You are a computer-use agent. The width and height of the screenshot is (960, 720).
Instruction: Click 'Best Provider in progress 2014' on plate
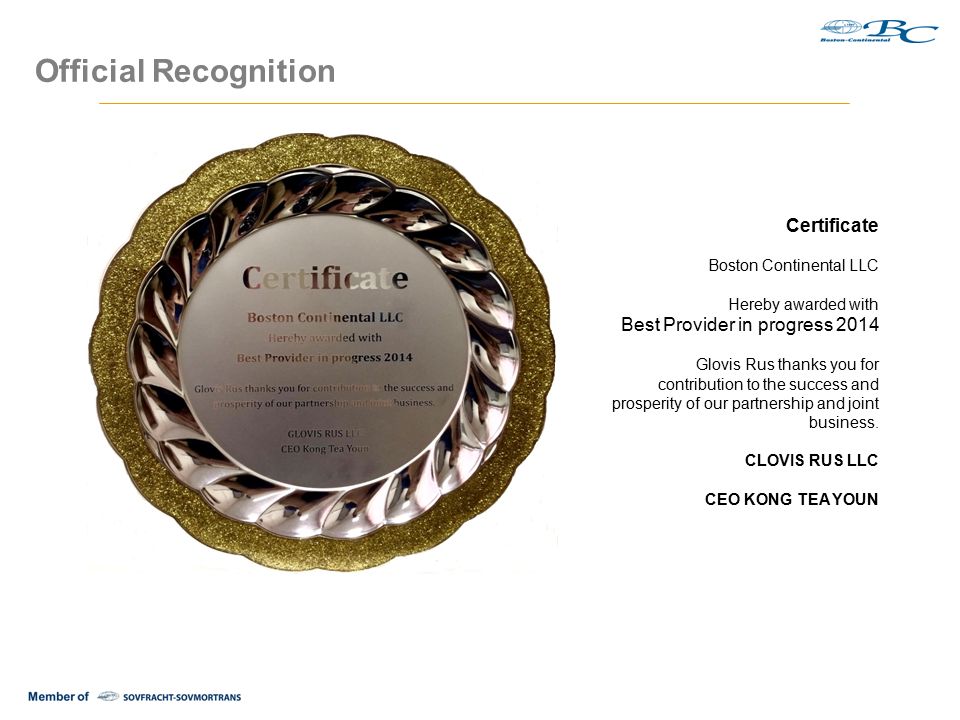pyautogui.click(x=325, y=358)
